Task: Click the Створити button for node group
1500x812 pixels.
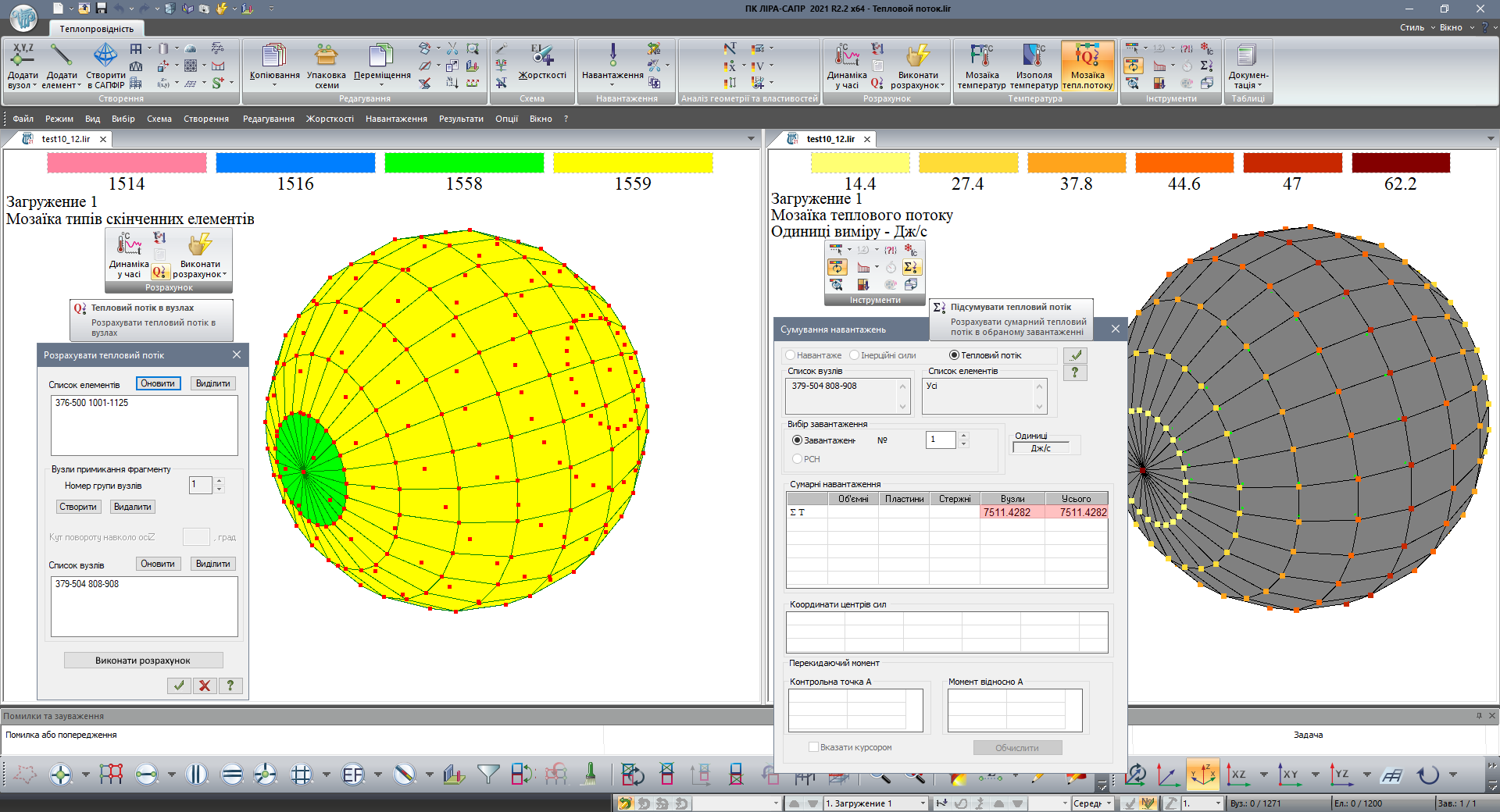Action: tap(78, 507)
